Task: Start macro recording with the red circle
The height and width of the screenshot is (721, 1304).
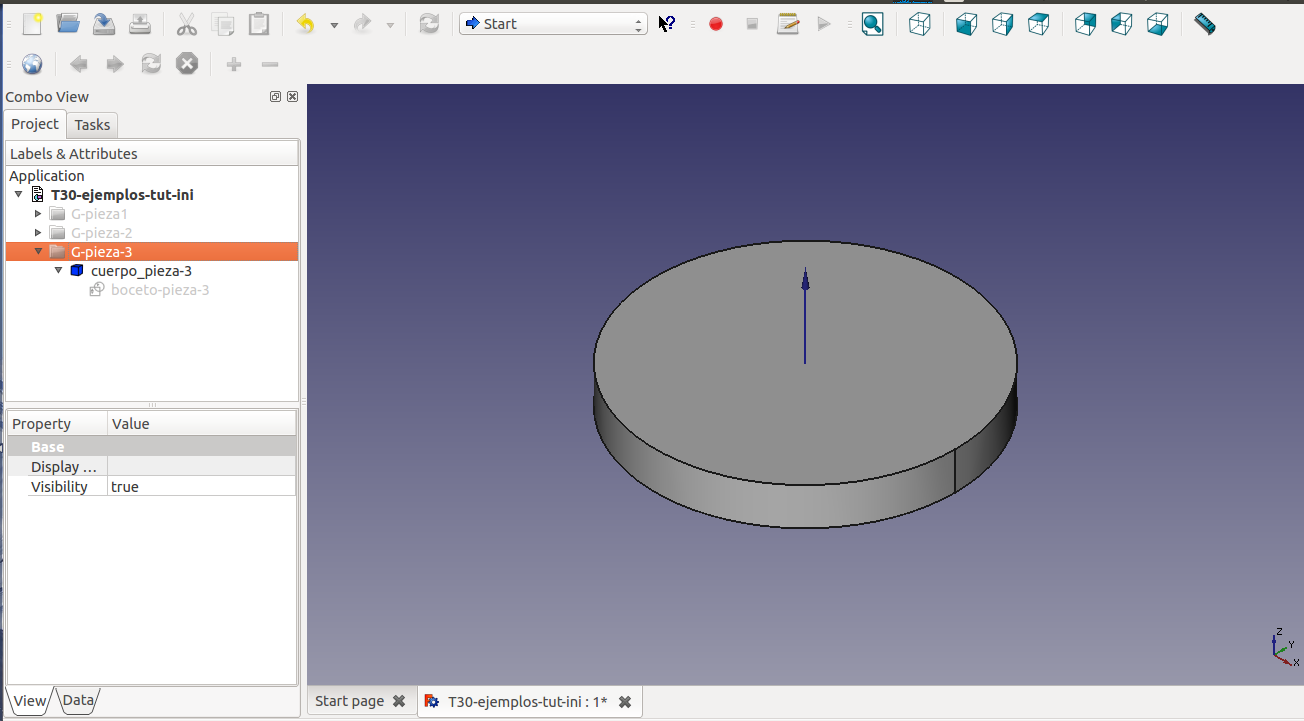Action: click(x=716, y=24)
